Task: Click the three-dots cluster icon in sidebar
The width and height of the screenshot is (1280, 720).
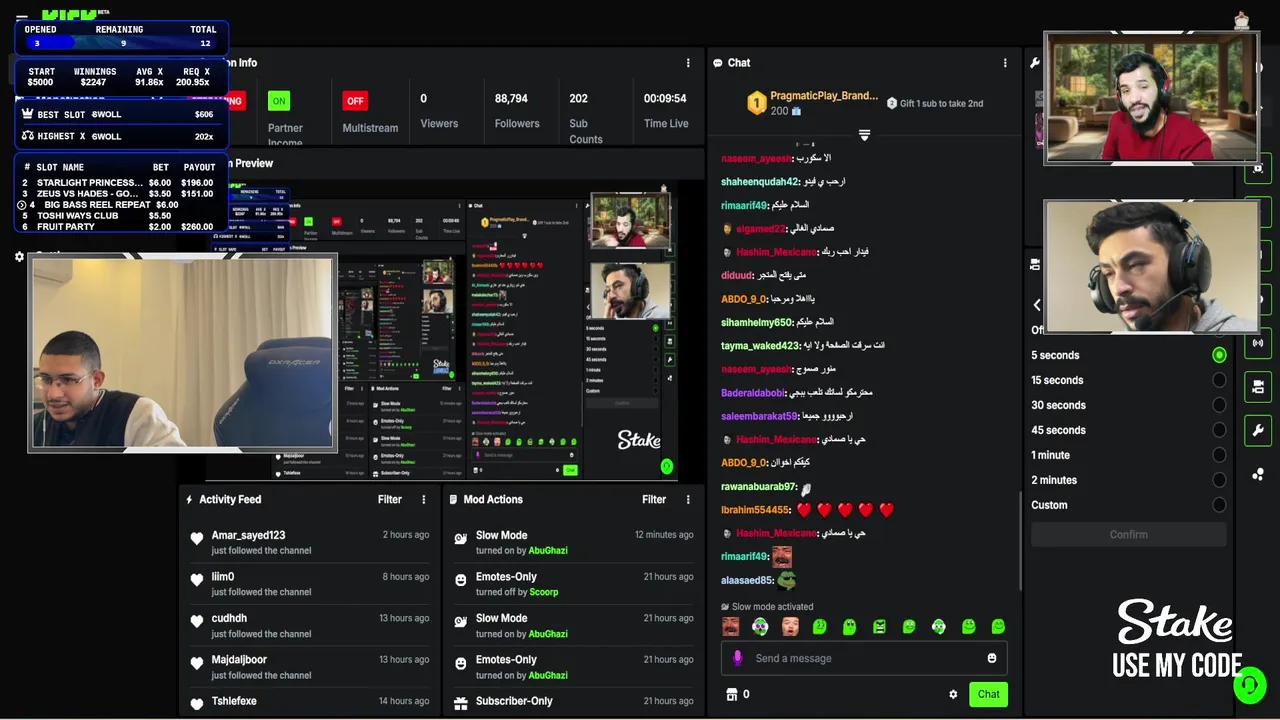Action: [1258, 474]
